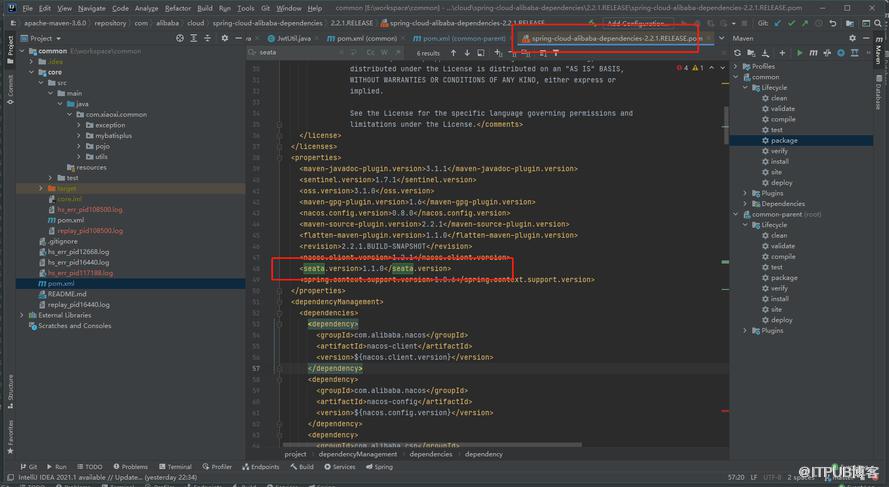889x487 pixels.
Task: Collapse all in Project panel toolbar
Action: tap(207, 38)
